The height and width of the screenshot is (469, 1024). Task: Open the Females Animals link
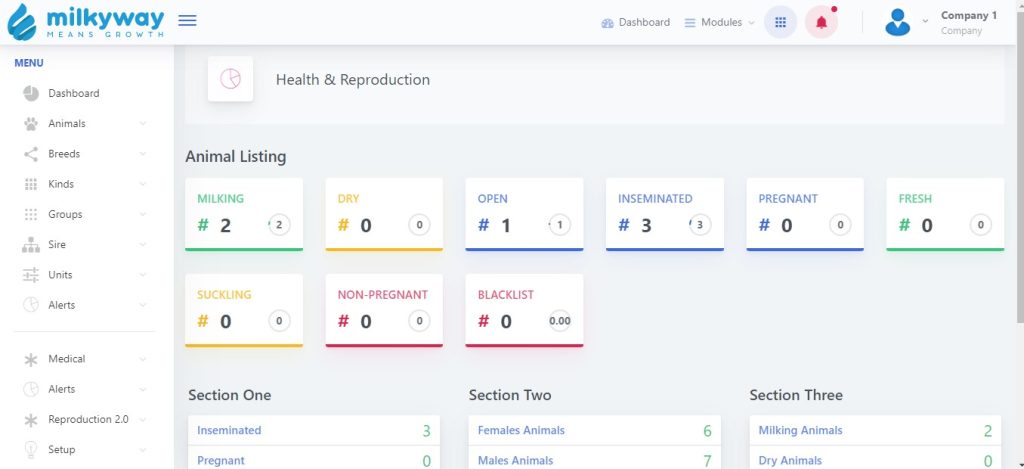tap(521, 430)
